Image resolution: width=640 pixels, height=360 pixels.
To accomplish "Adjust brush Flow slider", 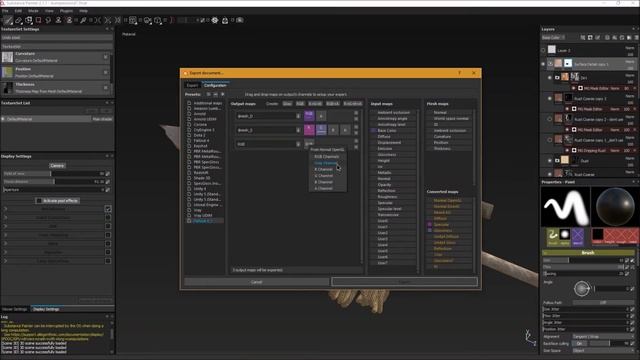I will click(584, 267).
